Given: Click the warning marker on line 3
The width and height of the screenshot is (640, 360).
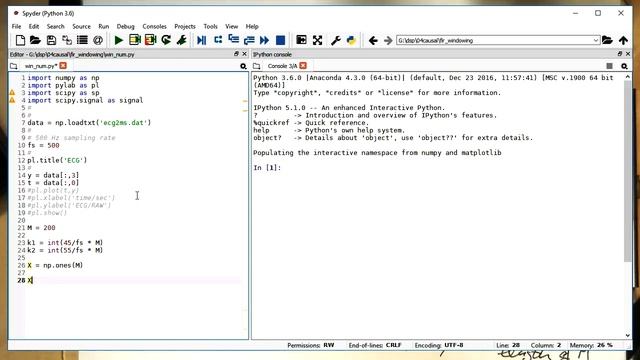Looking at the screenshot, I should 12,93.
